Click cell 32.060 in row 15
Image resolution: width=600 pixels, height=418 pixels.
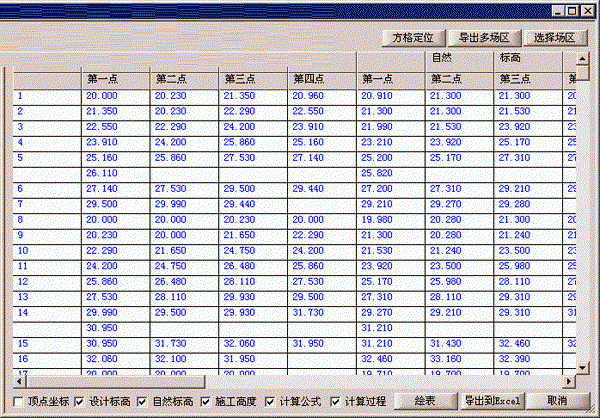pyautogui.click(x=253, y=343)
